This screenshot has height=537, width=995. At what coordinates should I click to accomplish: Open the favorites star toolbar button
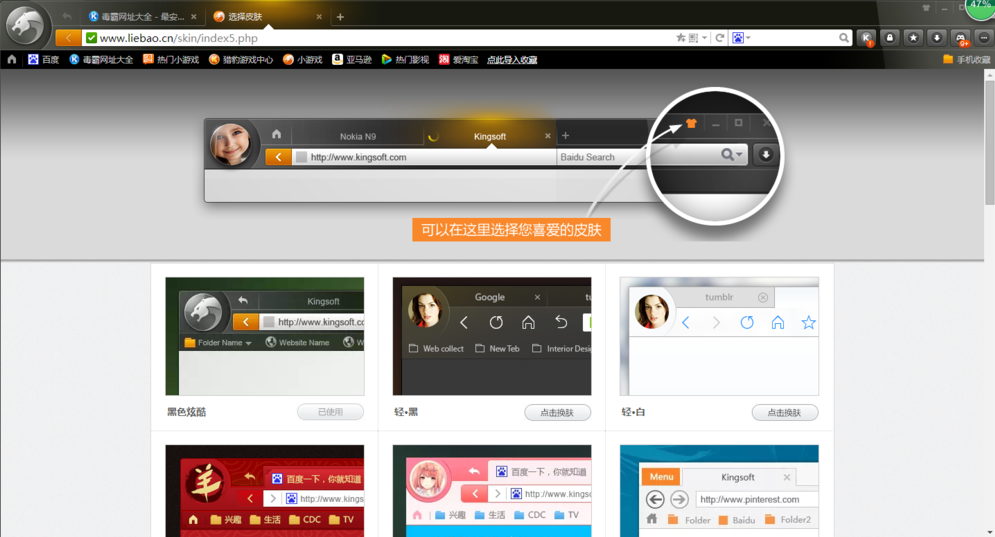[913, 38]
